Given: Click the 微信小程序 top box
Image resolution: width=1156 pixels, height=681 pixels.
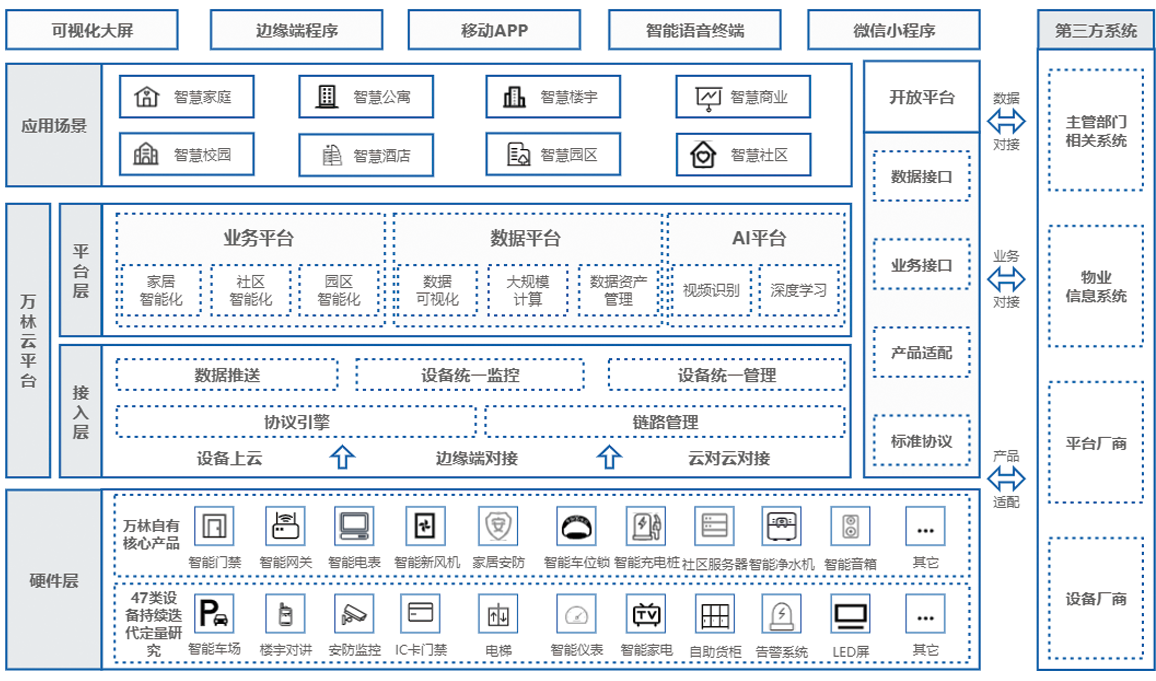Looking at the screenshot, I should [894, 30].
